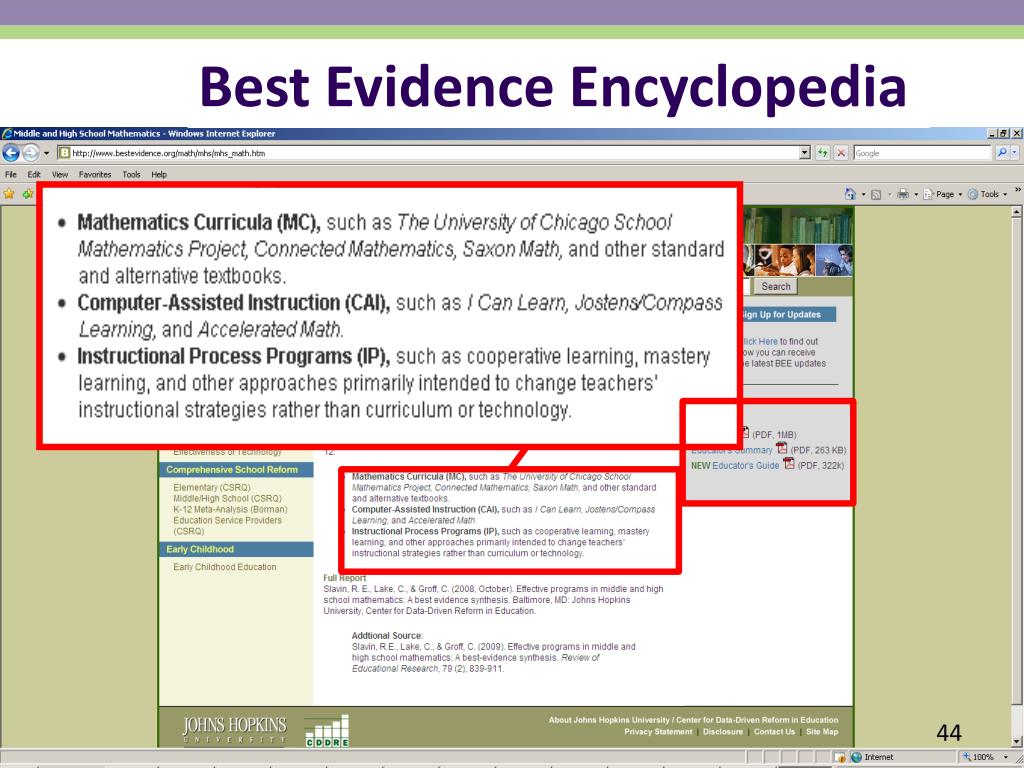The image size is (1024, 768).
Task: Click the popup blocker status icon
Action: coord(841,757)
